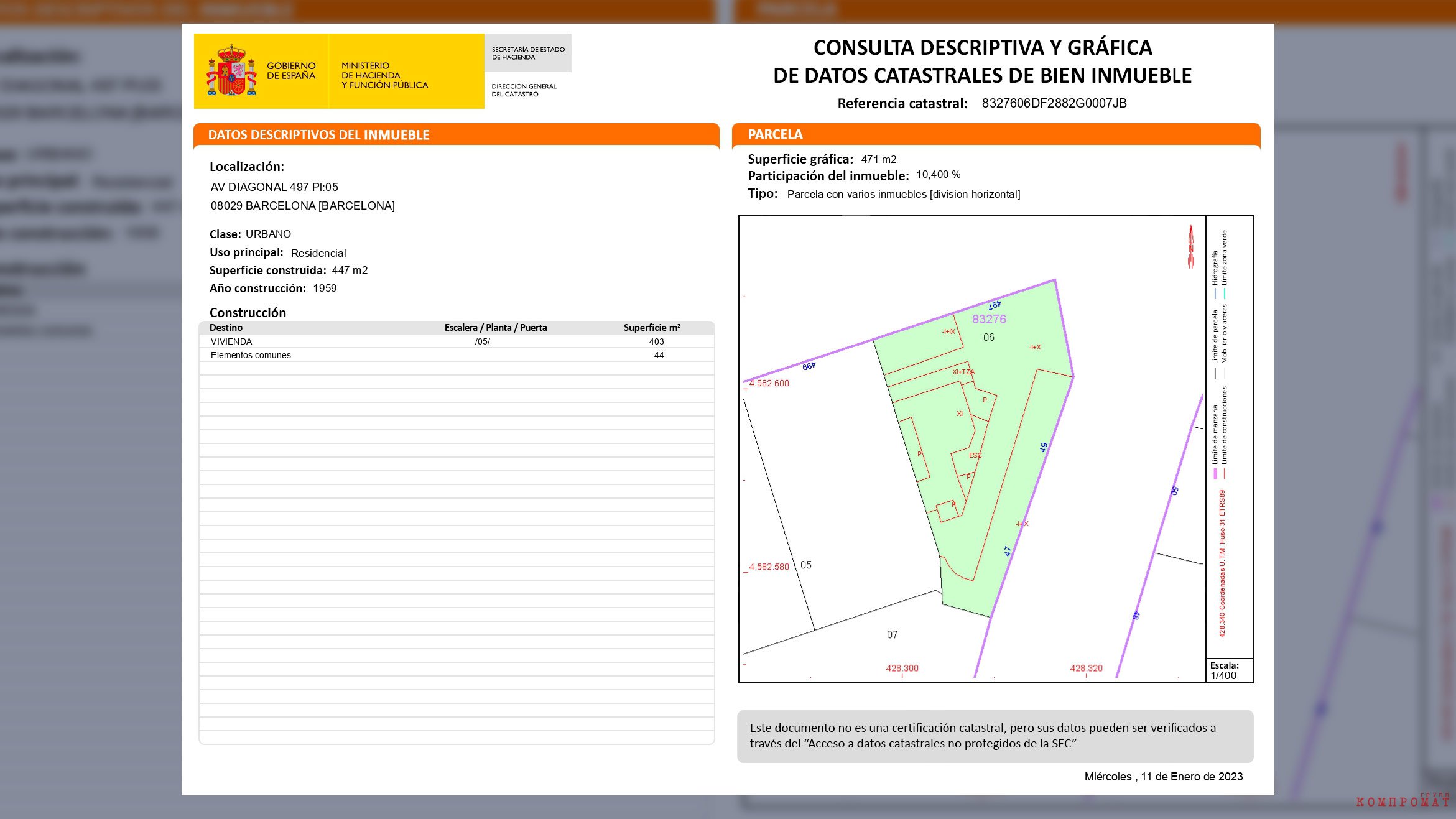Click participation value 10,400 %
Image resolution: width=1456 pixels, height=819 pixels.
point(938,175)
